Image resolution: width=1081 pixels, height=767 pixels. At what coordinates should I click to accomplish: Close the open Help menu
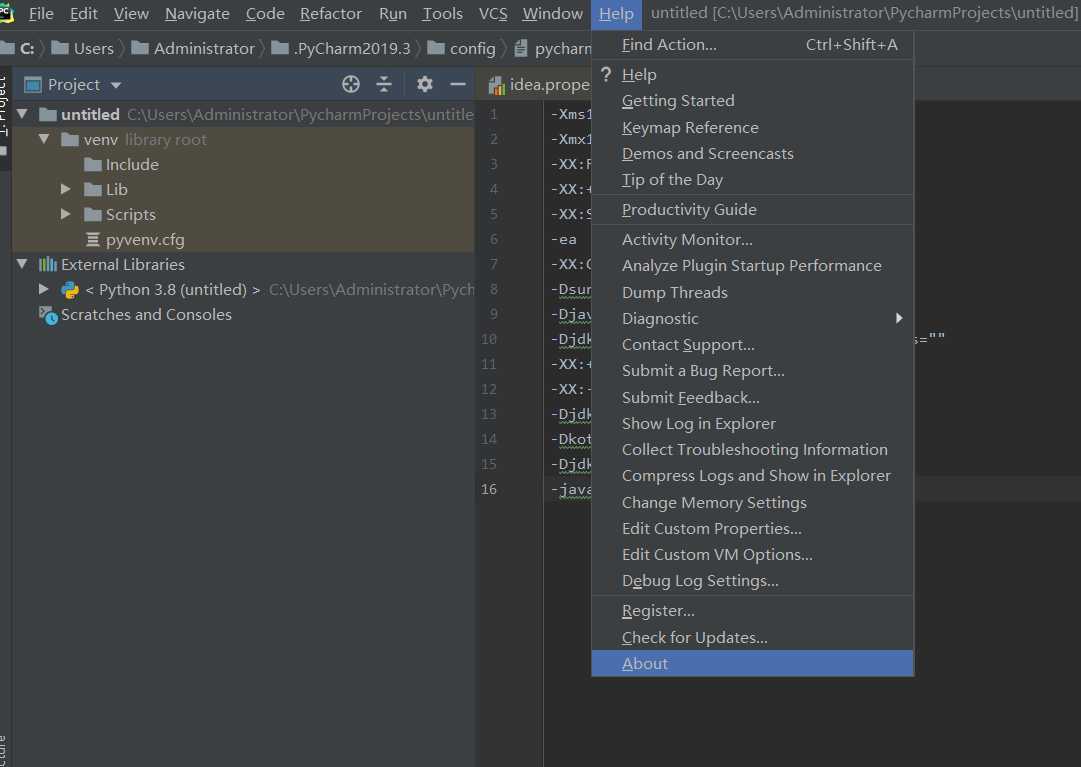(x=616, y=14)
